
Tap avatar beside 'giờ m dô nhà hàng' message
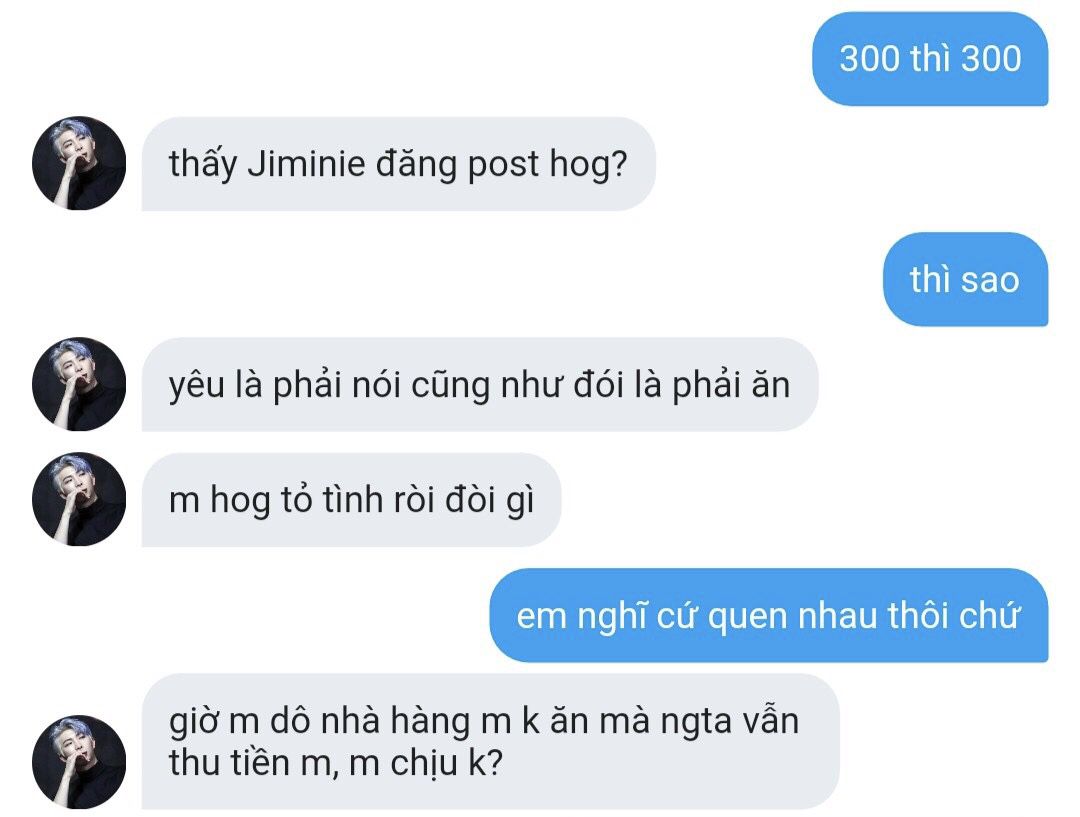79,762
